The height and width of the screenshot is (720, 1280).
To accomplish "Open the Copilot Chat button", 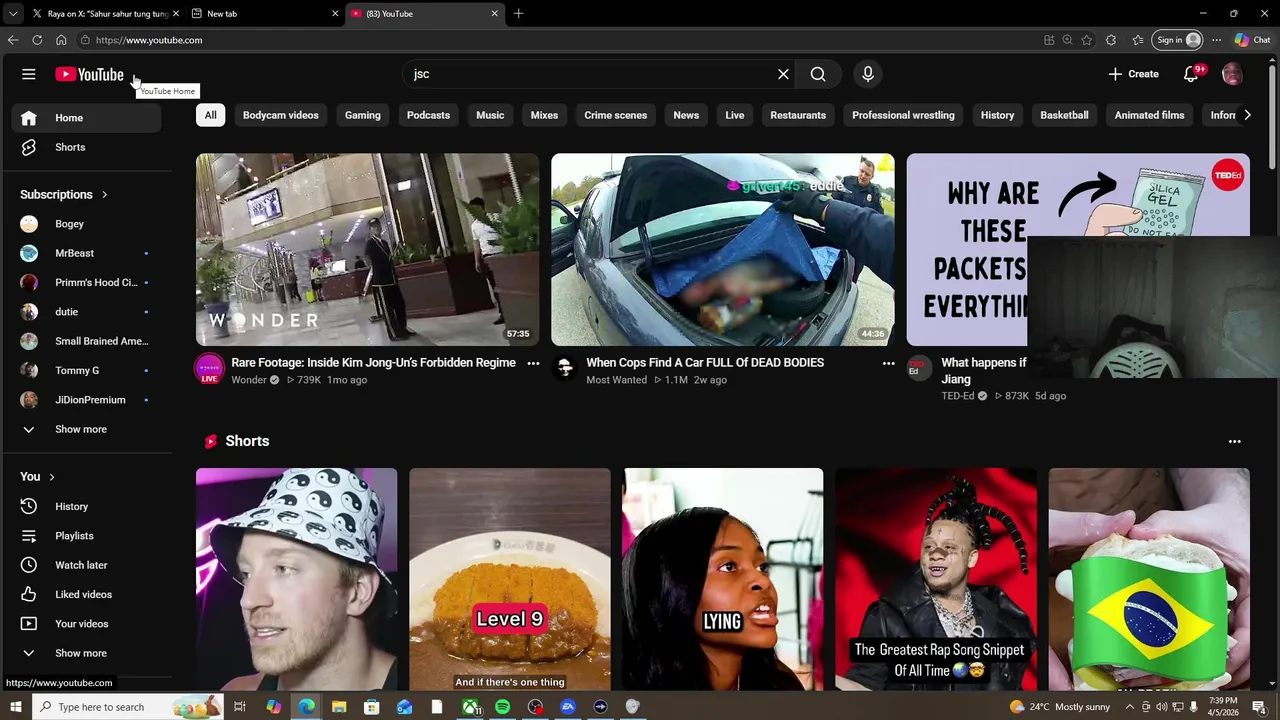I will click(x=1252, y=40).
